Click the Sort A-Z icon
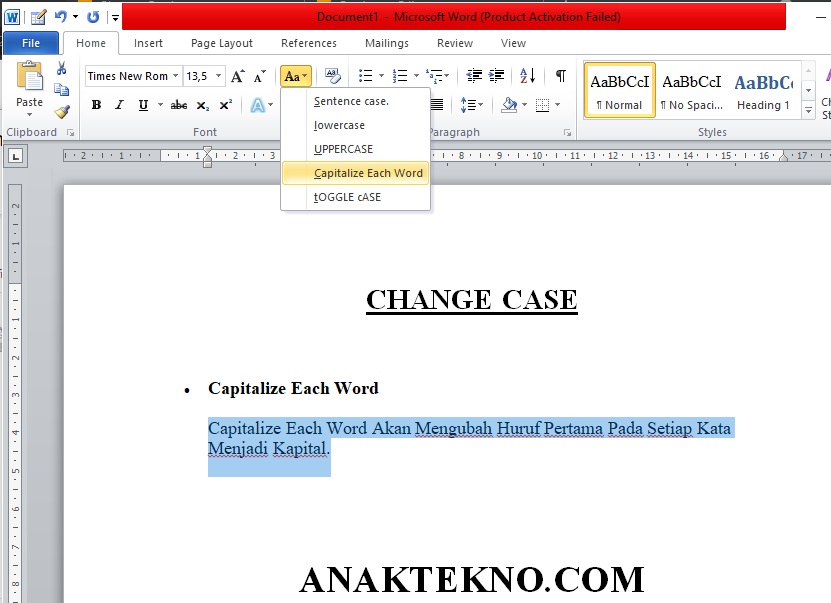831x603 pixels. tap(527, 76)
